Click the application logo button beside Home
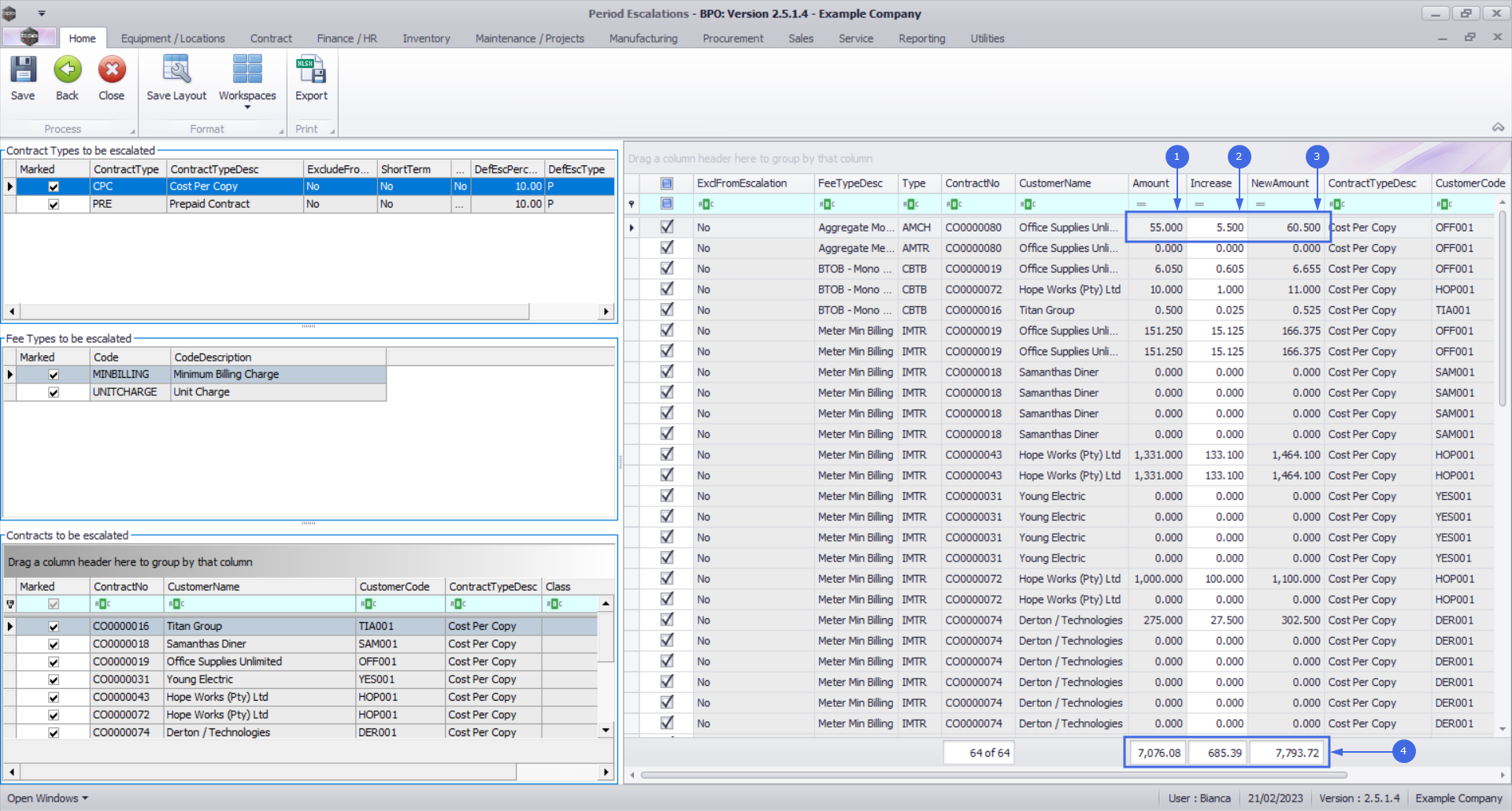Viewport: 1512px width, 811px height. (29, 37)
